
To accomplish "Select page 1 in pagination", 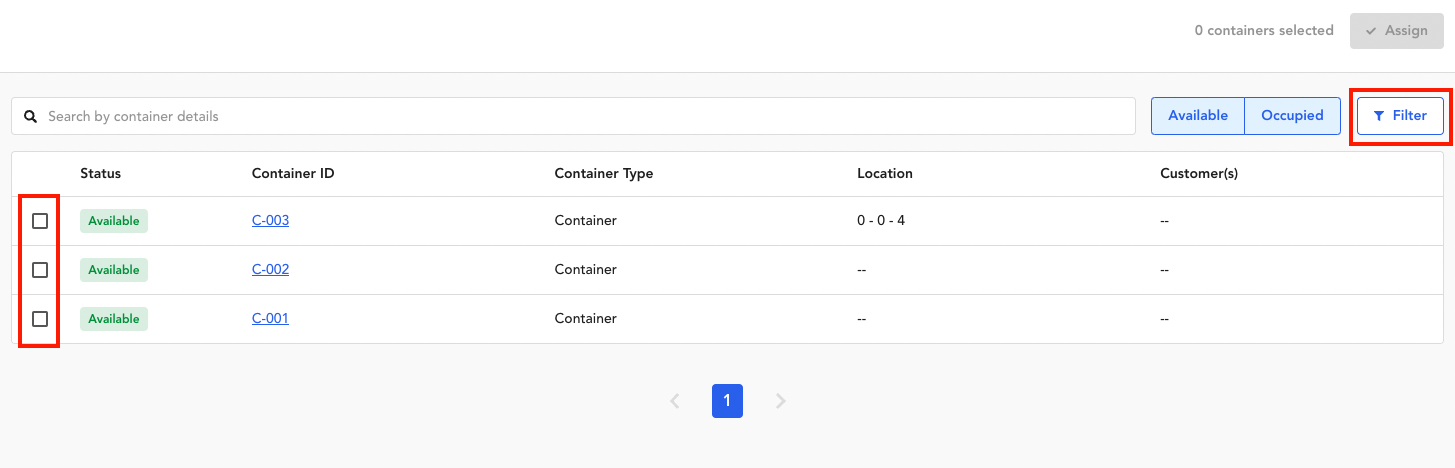I will 727,401.
